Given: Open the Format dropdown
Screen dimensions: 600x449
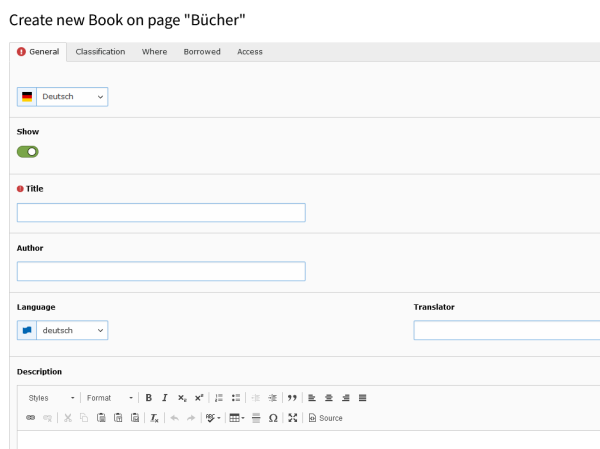Looking at the screenshot, I should pyautogui.click(x=109, y=398).
